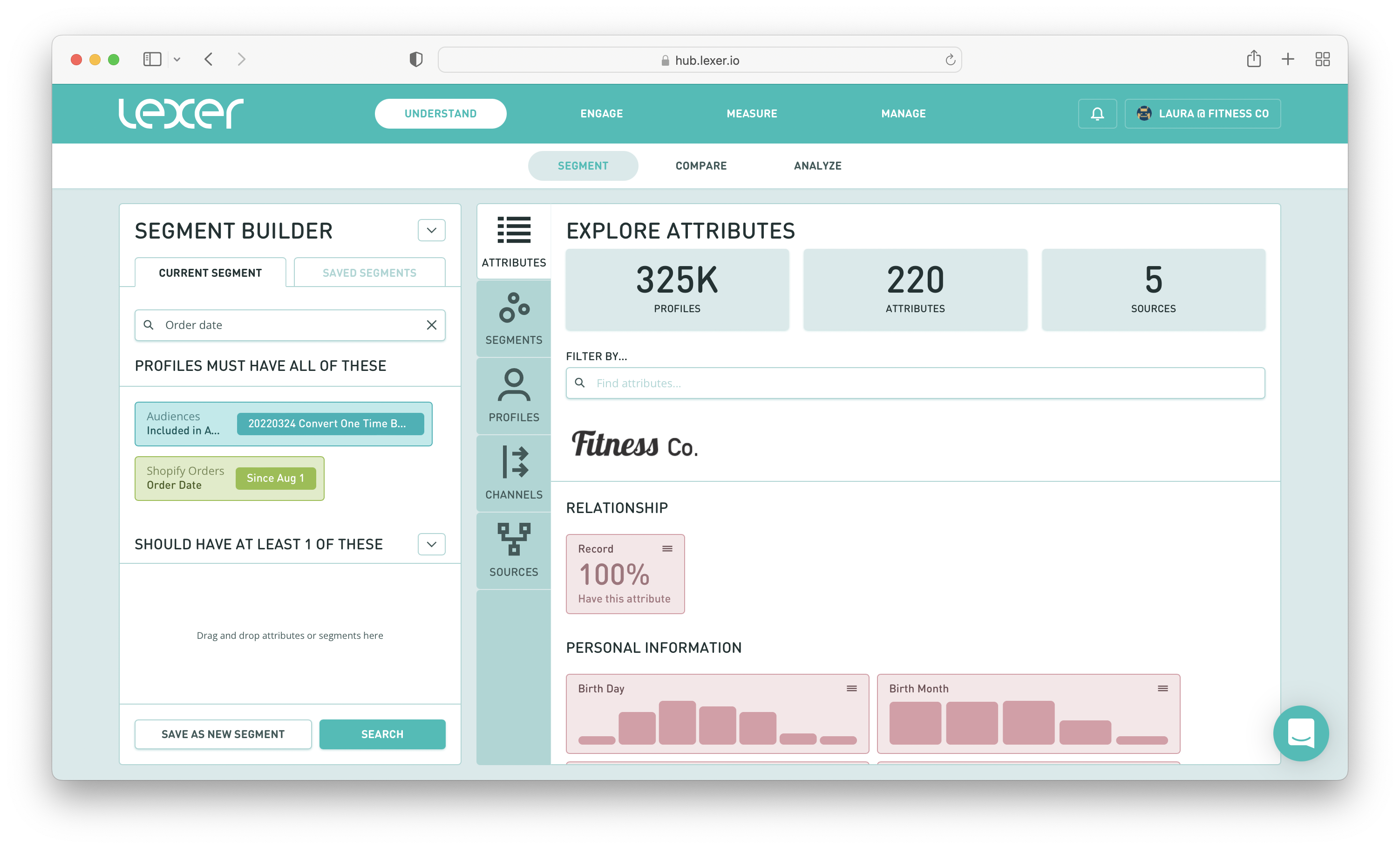Screen dimensions: 1400x849
Task: Click Save As New Segment
Action: (223, 734)
